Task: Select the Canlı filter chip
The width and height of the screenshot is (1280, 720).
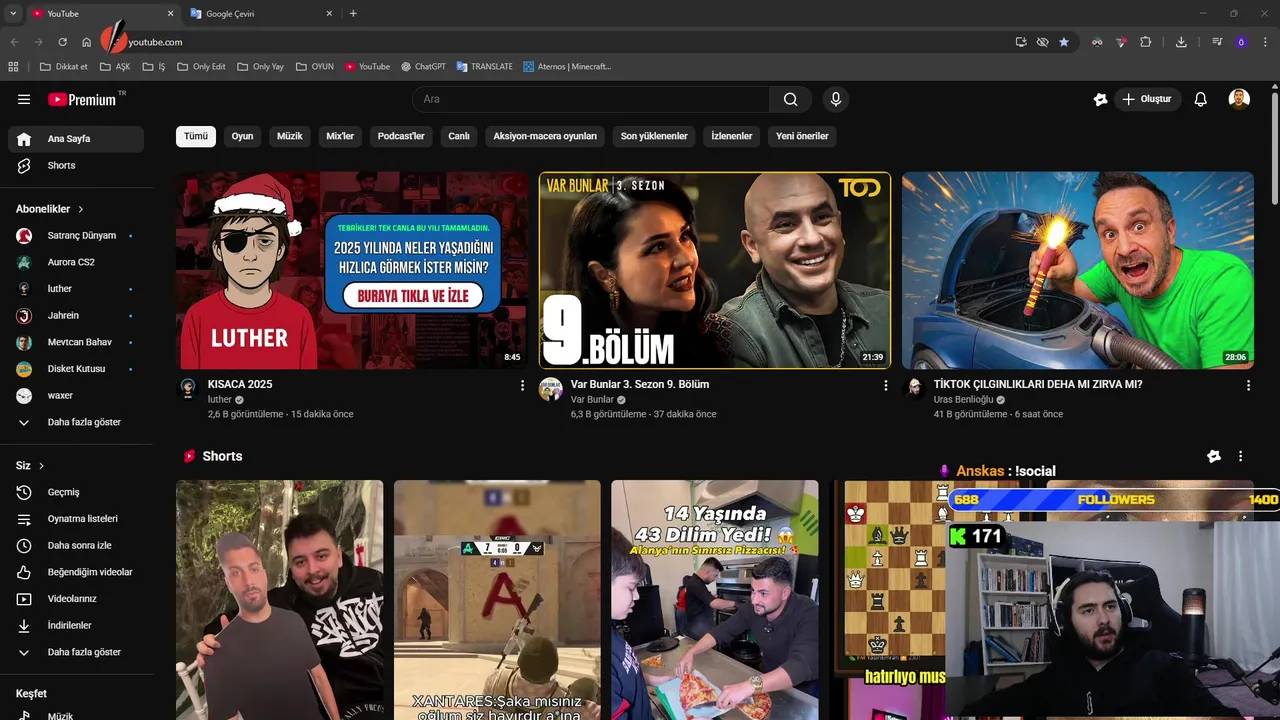Action: (459, 136)
